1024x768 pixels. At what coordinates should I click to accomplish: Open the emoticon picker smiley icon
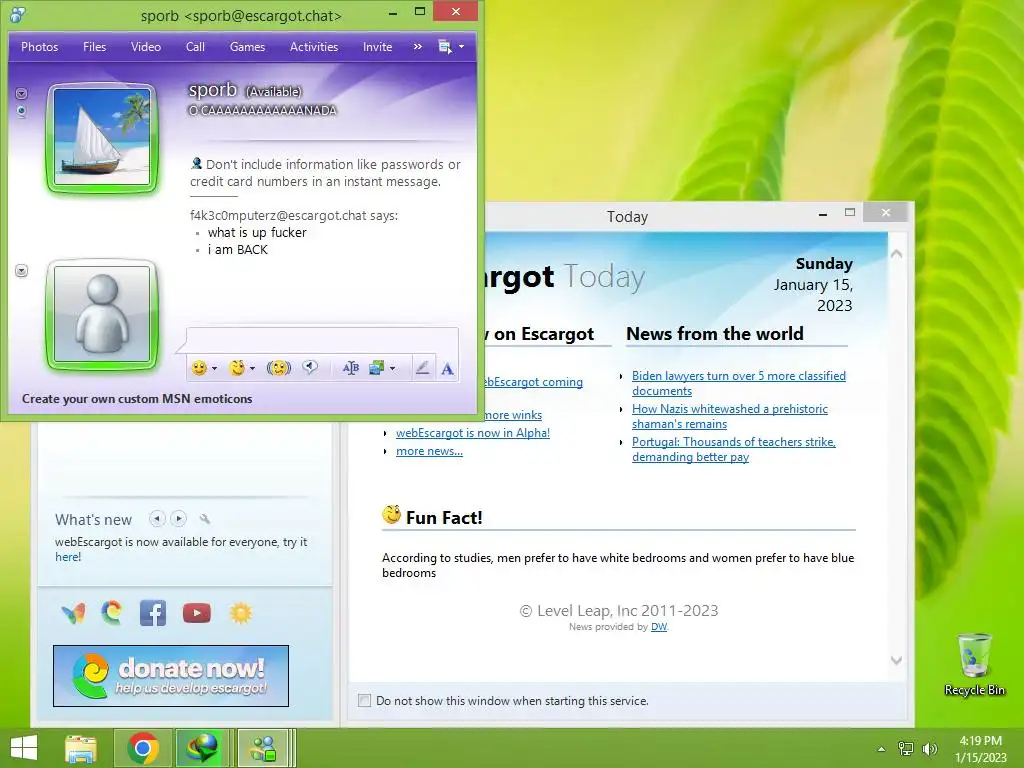[199, 368]
